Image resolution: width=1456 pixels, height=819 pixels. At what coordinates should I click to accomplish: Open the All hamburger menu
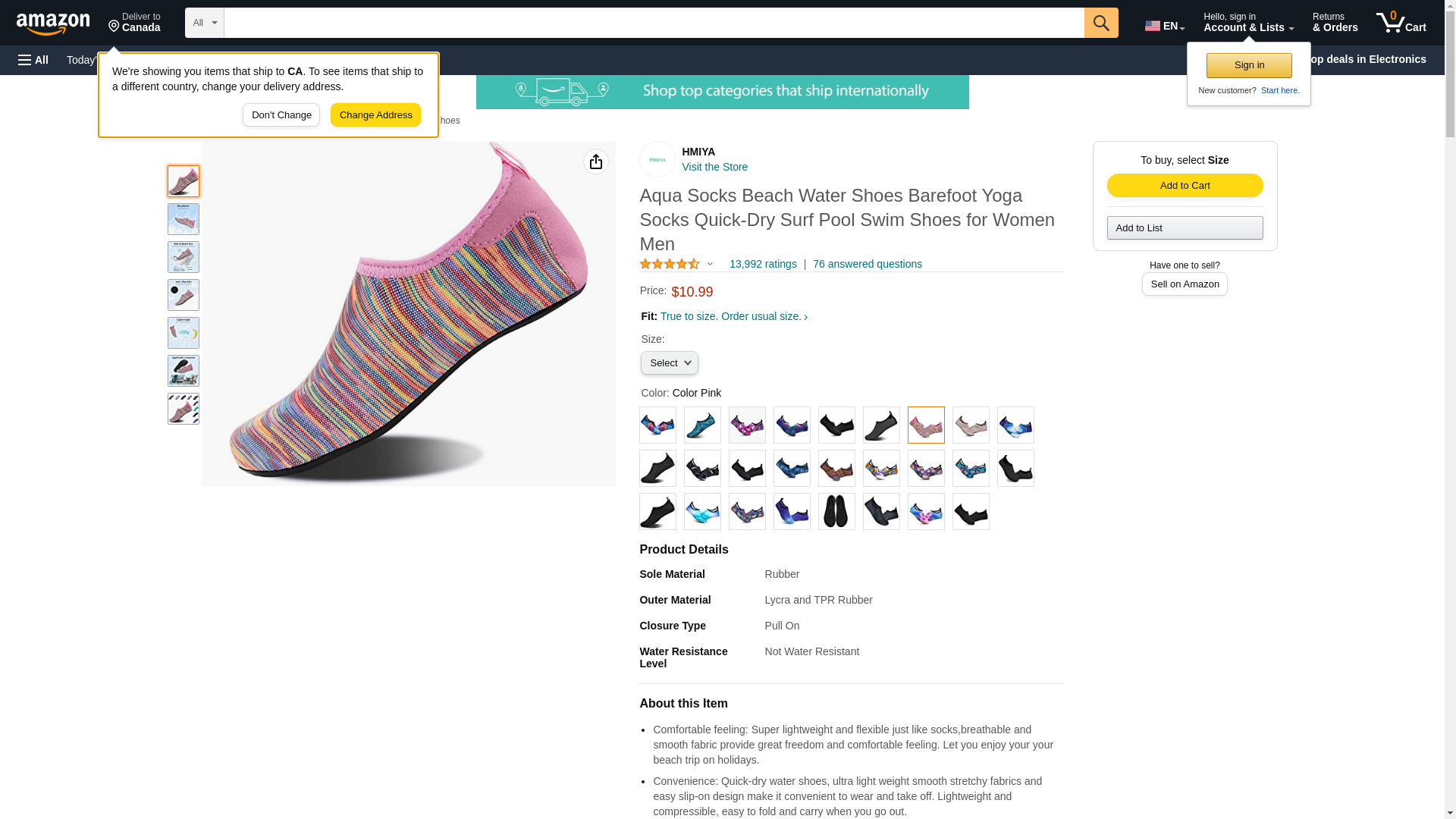click(33, 60)
